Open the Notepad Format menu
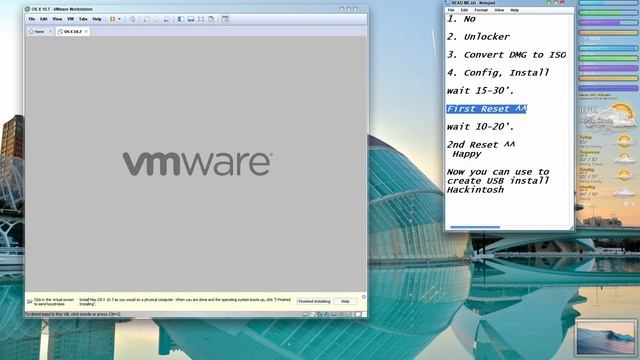Viewport: 640px width, 360px height. 481,10
